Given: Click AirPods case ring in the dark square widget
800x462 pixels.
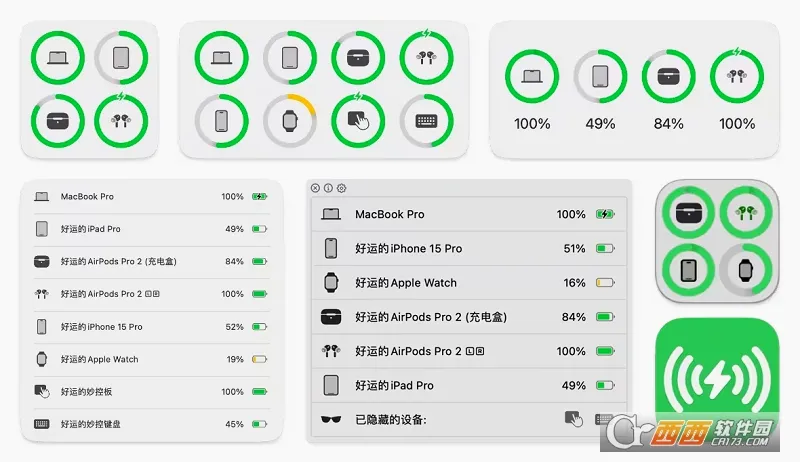Looking at the screenshot, I should coord(689,212).
